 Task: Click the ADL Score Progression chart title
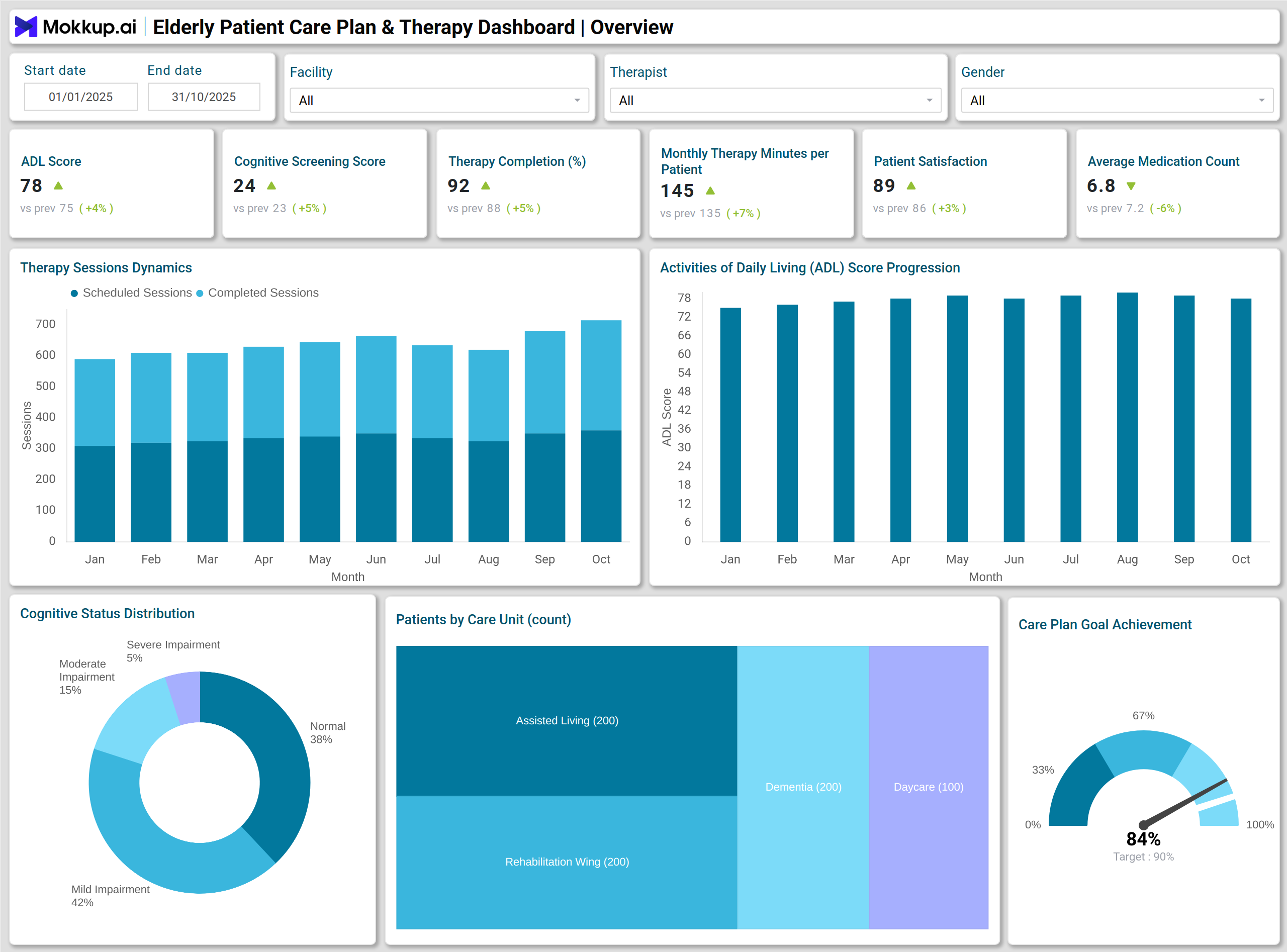[x=810, y=268]
